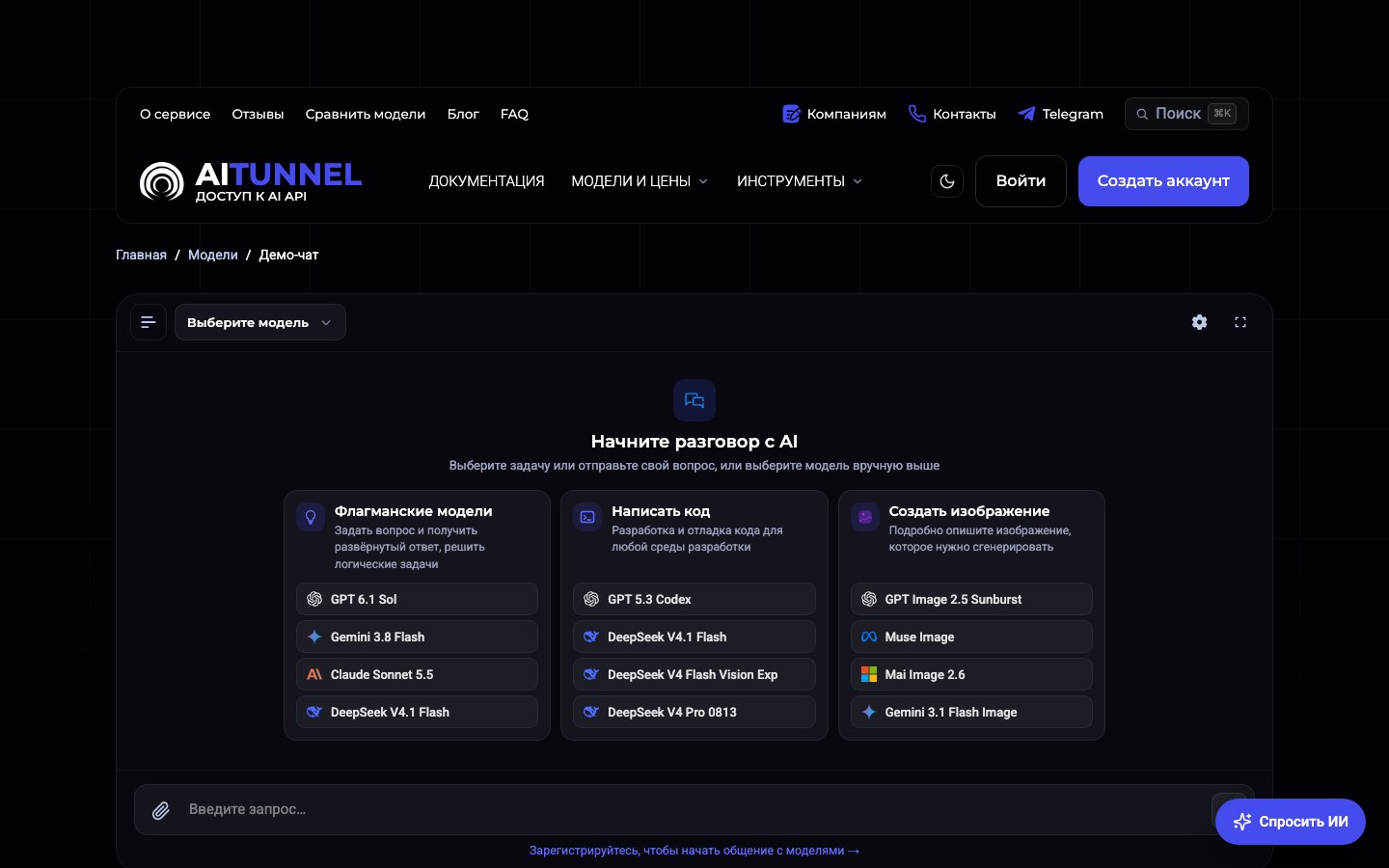Toggle dark mode with the moon icon
1389x868 pixels.
click(x=947, y=181)
